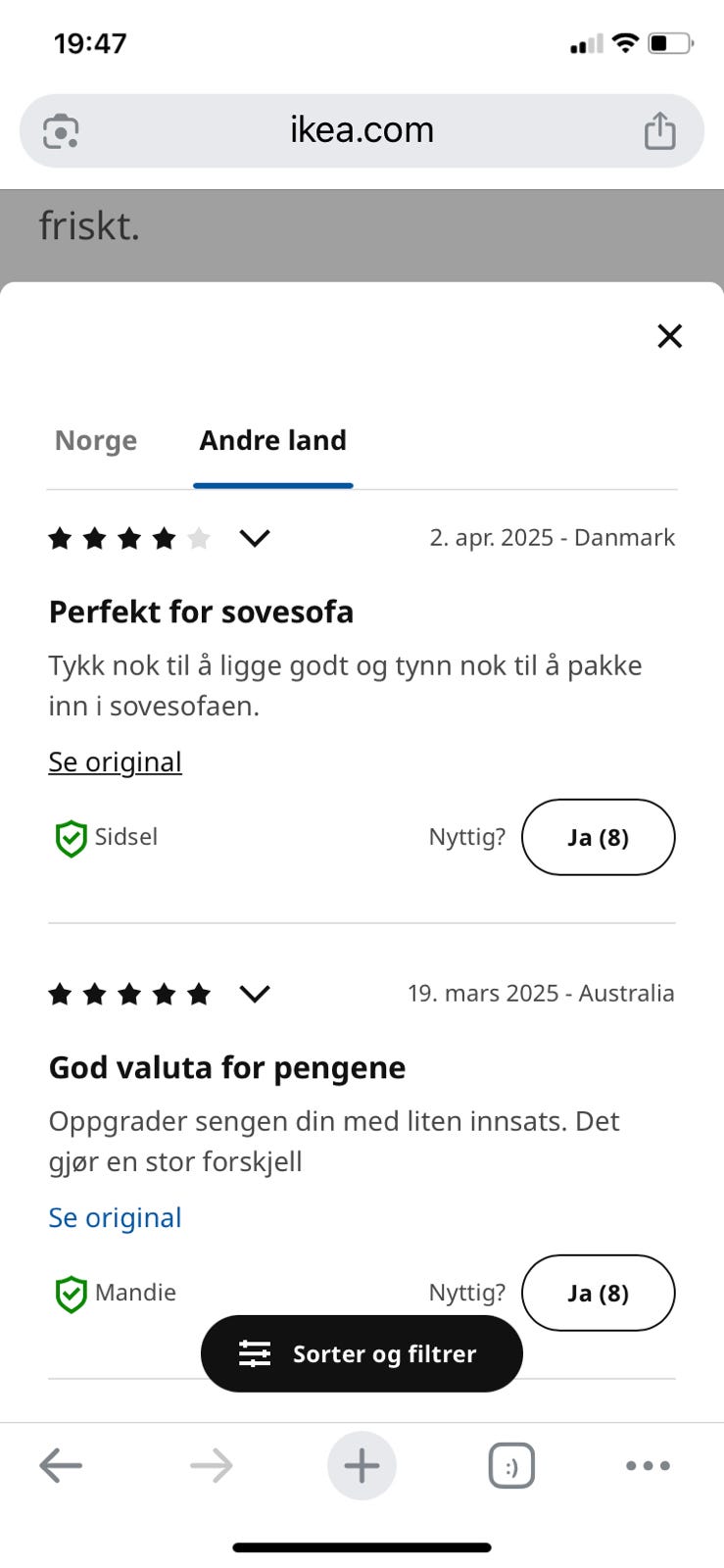
Task: Close the reviews panel with X
Action: (669, 336)
